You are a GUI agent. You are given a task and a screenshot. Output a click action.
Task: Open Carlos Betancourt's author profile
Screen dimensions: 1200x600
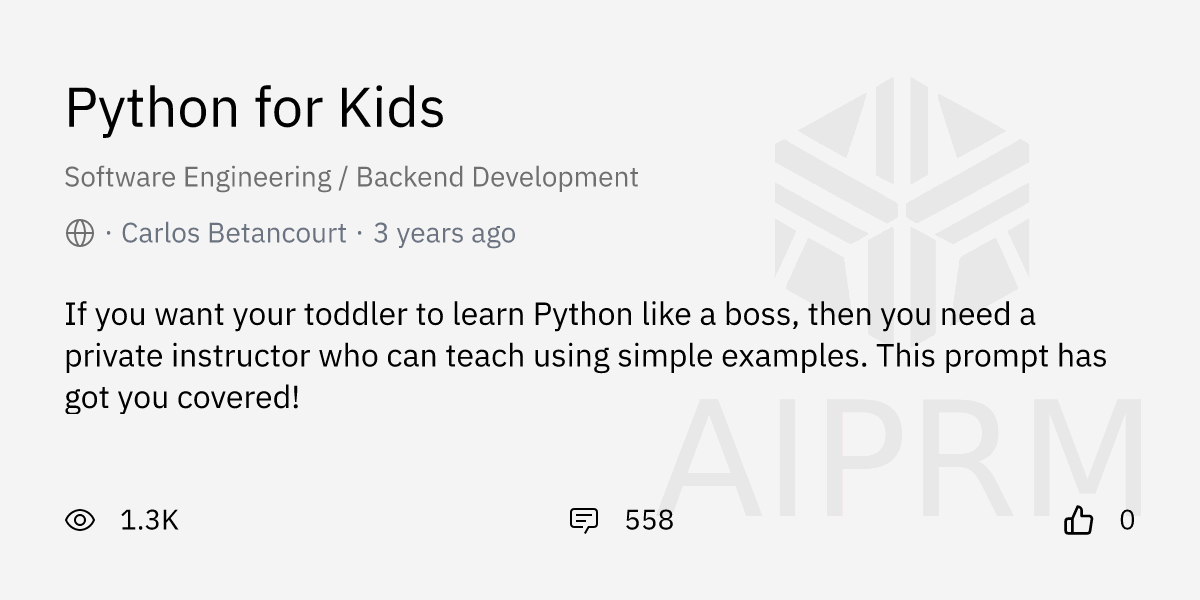[x=233, y=233]
